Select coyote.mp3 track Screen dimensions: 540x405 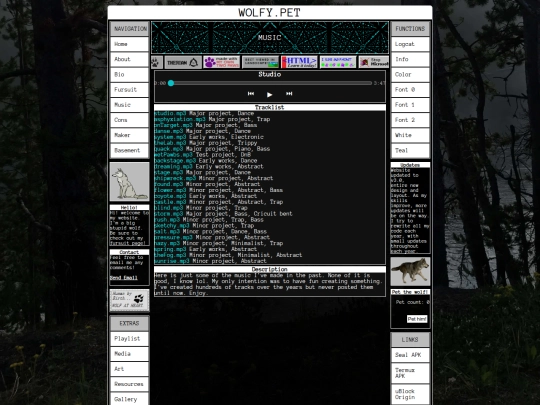170,196
